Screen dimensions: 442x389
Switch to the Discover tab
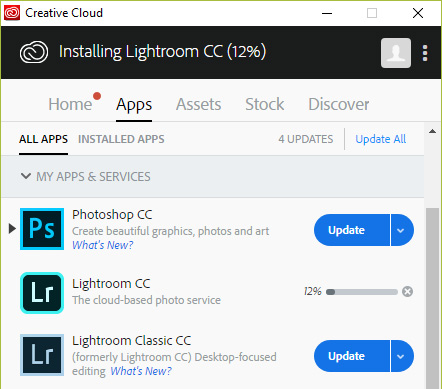(339, 104)
